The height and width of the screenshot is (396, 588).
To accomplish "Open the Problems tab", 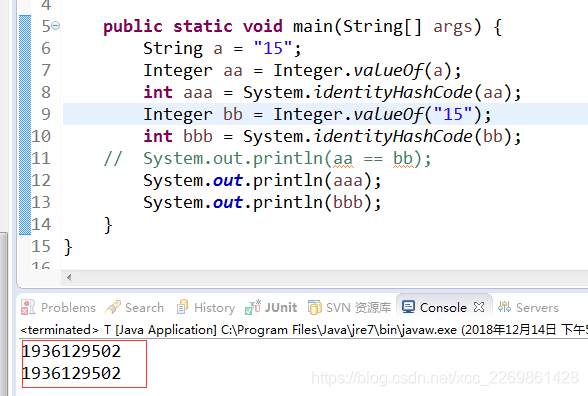I will pos(58,308).
